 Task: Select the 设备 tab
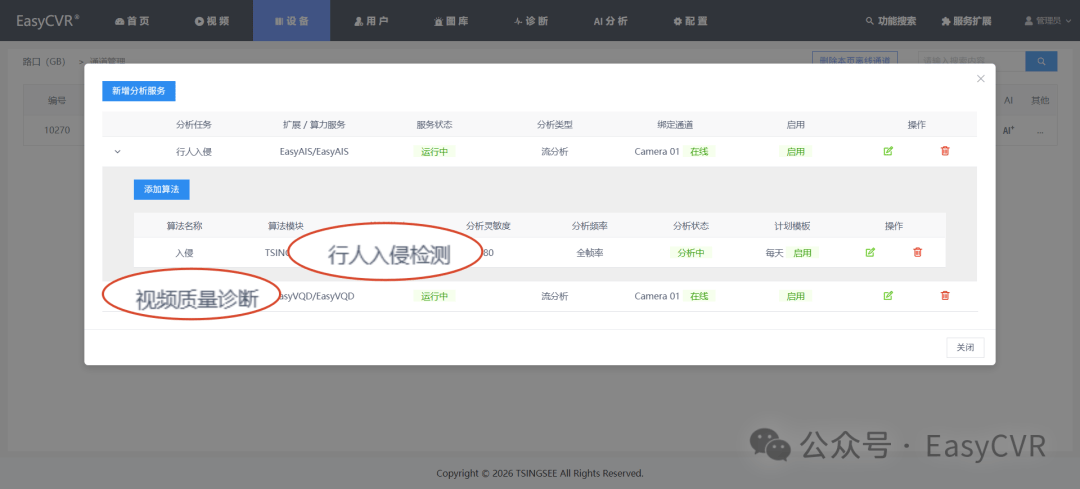tap(291, 21)
